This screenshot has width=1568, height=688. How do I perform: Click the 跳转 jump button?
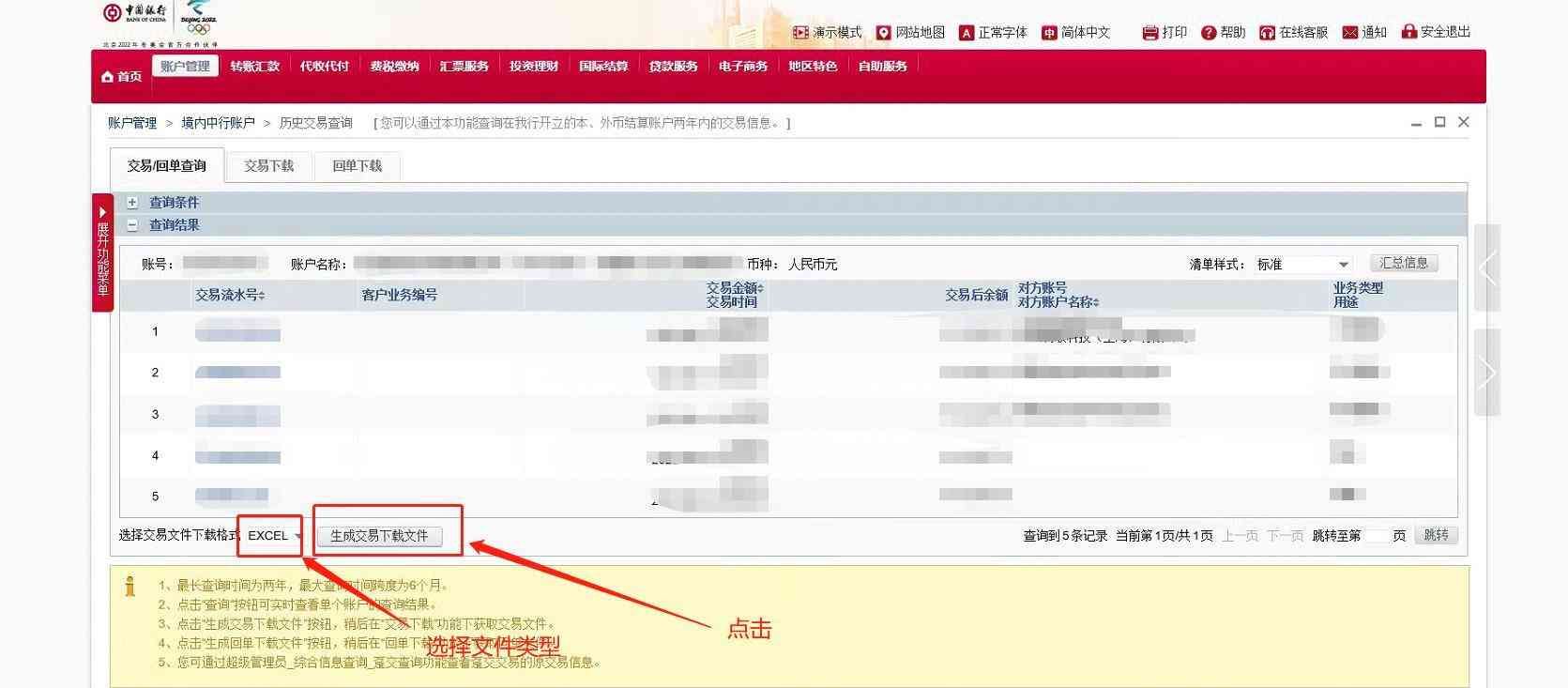tap(1436, 535)
